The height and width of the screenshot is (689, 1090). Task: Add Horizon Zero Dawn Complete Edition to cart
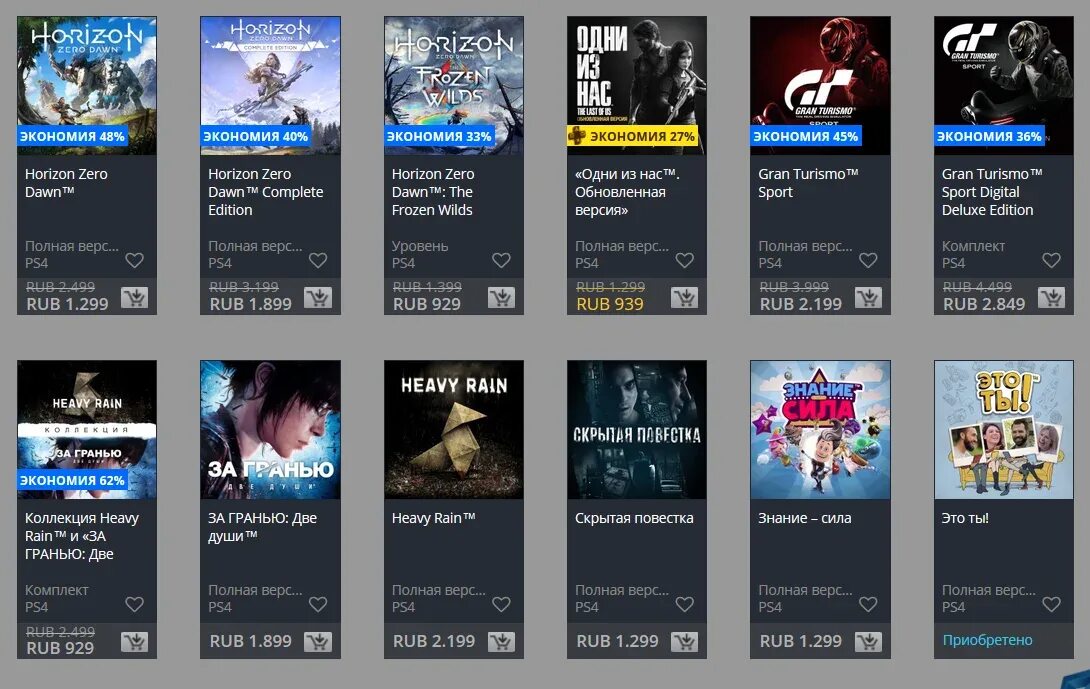[318, 298]
